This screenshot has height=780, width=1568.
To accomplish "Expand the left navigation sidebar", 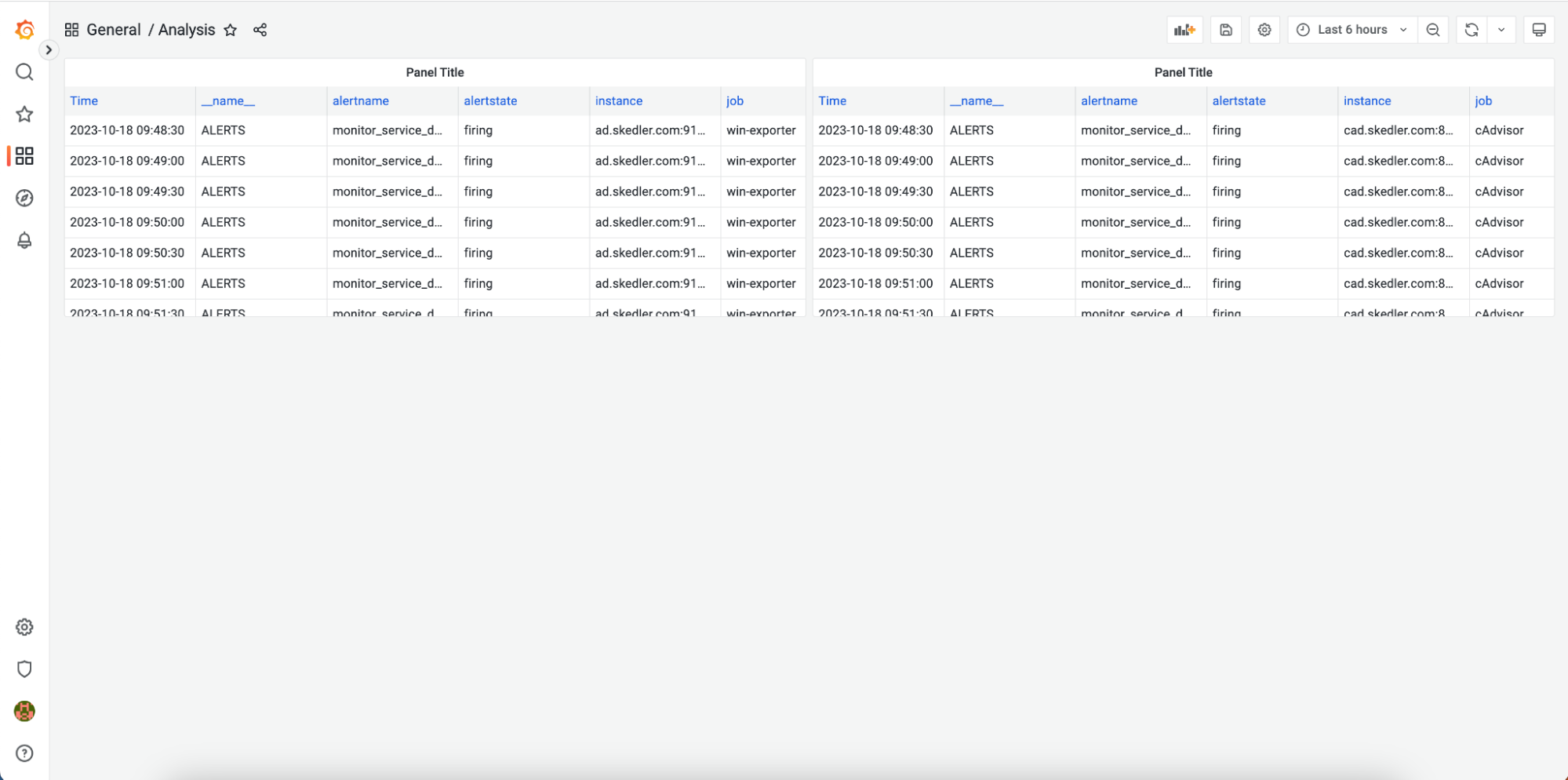I will coord(49,49).
